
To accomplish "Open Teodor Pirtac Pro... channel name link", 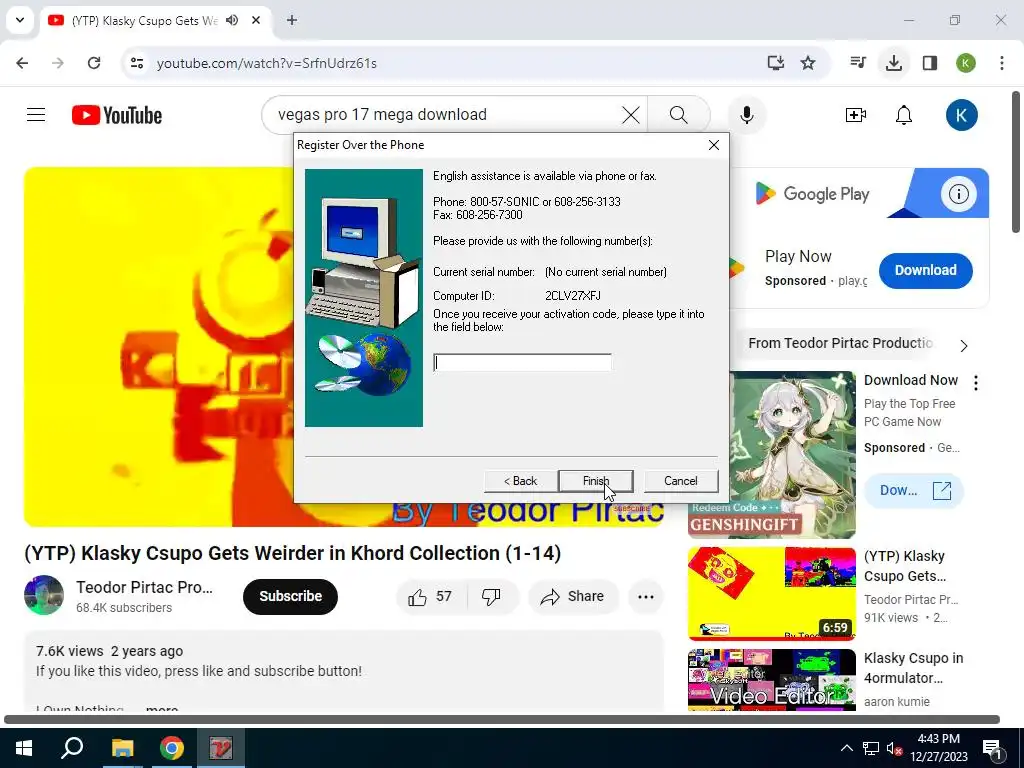I will tap(144, 587).
